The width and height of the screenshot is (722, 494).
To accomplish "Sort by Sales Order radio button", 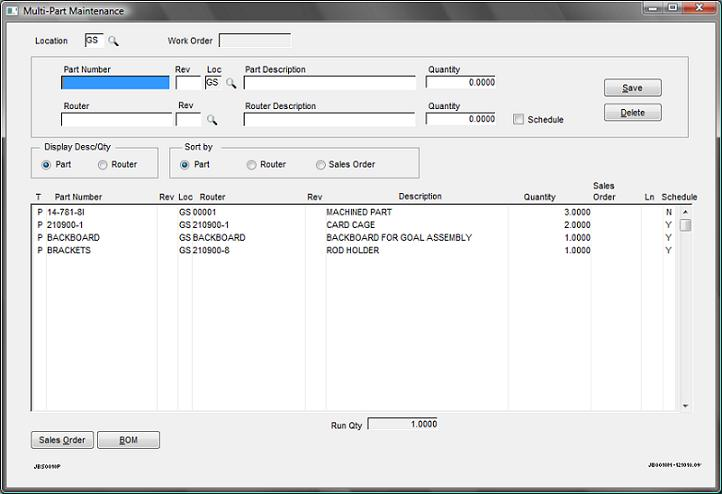I will point(320,165).
